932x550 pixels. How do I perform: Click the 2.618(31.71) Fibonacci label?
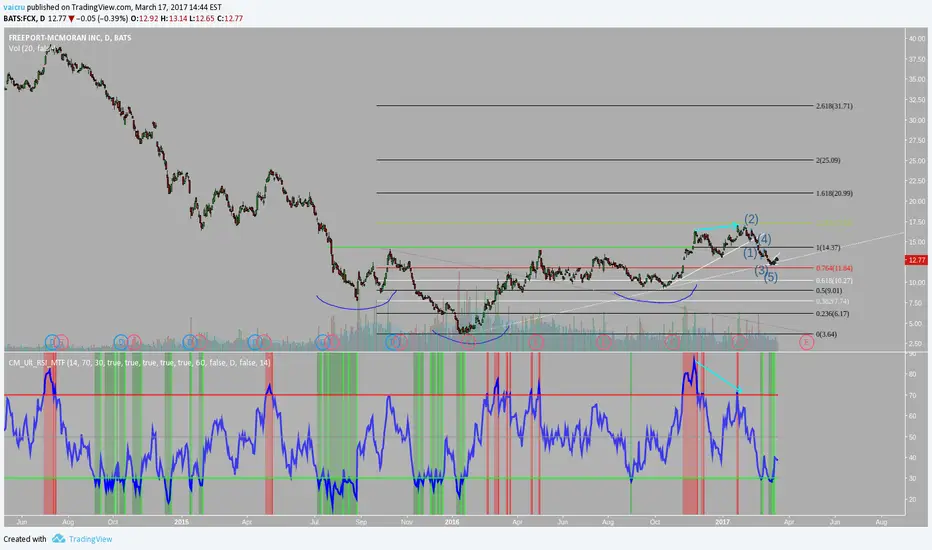(834, 106)
